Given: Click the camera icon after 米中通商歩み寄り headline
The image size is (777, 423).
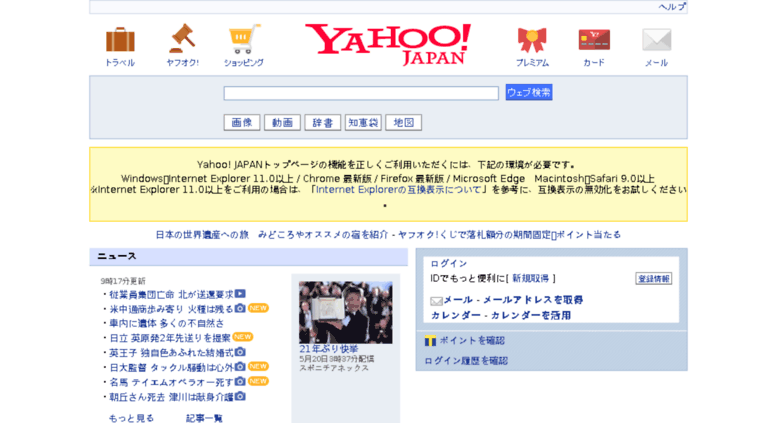Looking at the screenshot, I should click(x=240, y=308).
